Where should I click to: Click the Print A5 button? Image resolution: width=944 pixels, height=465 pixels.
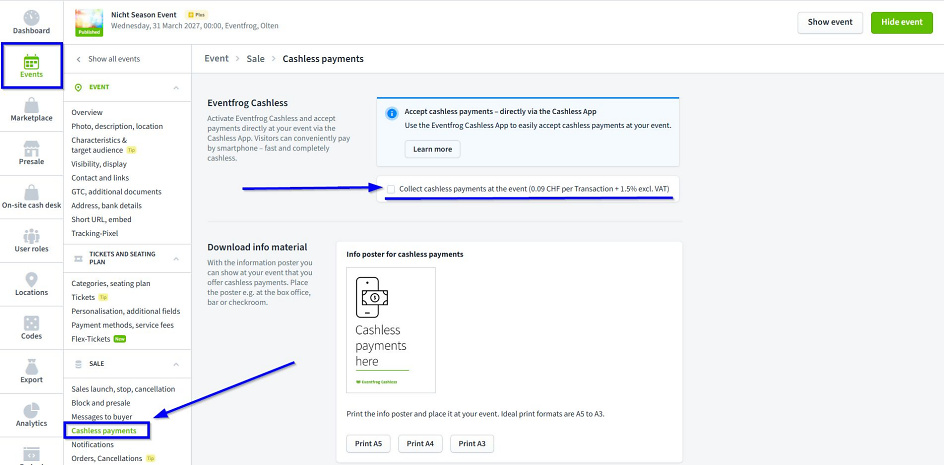click(x=368, y=443)
